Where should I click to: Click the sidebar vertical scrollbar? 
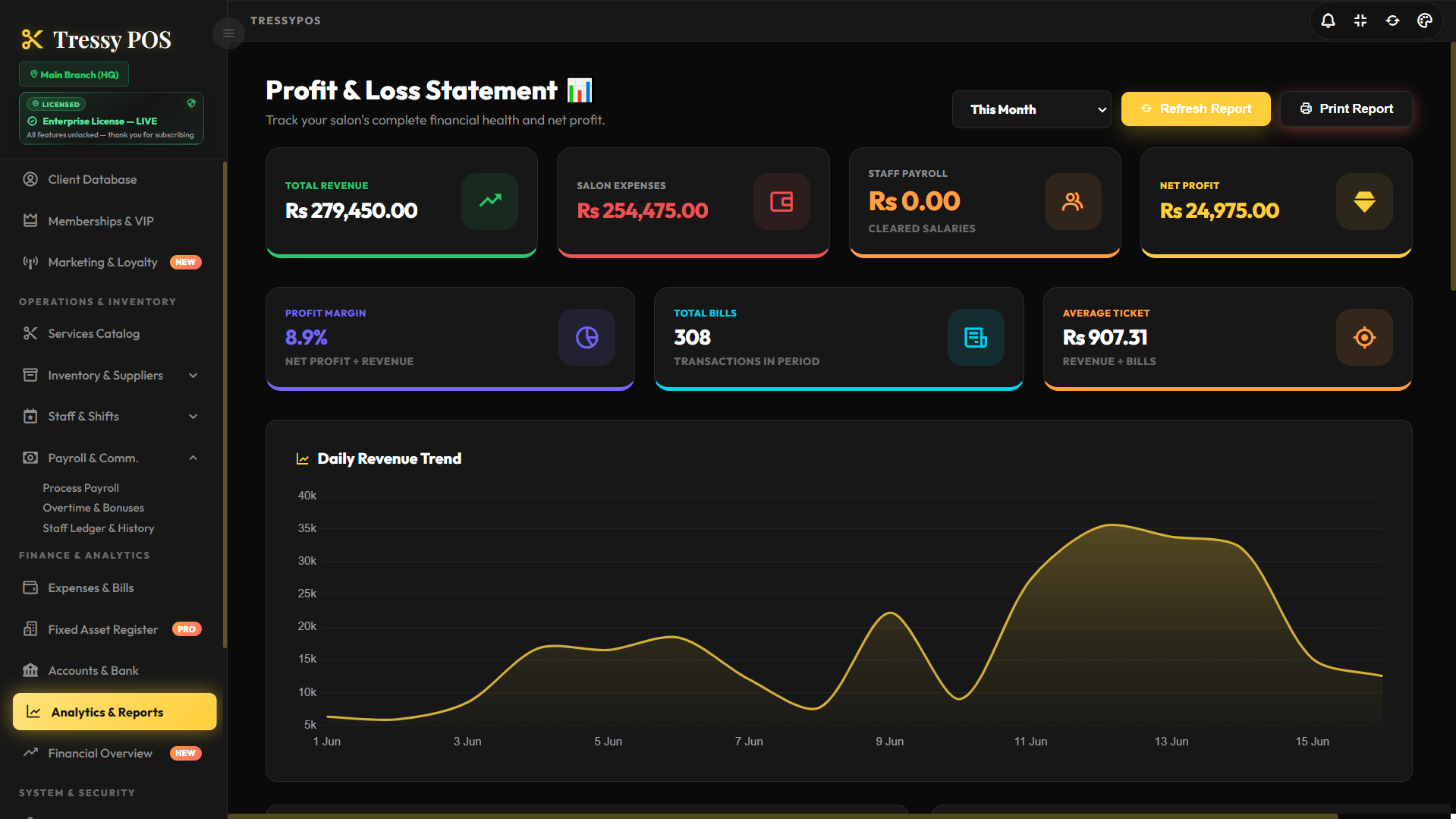[x=225, y=405]
